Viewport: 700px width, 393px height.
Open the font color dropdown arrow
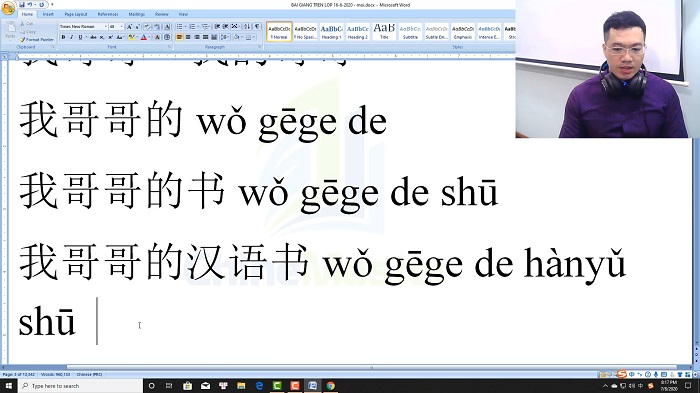point(149,37)
